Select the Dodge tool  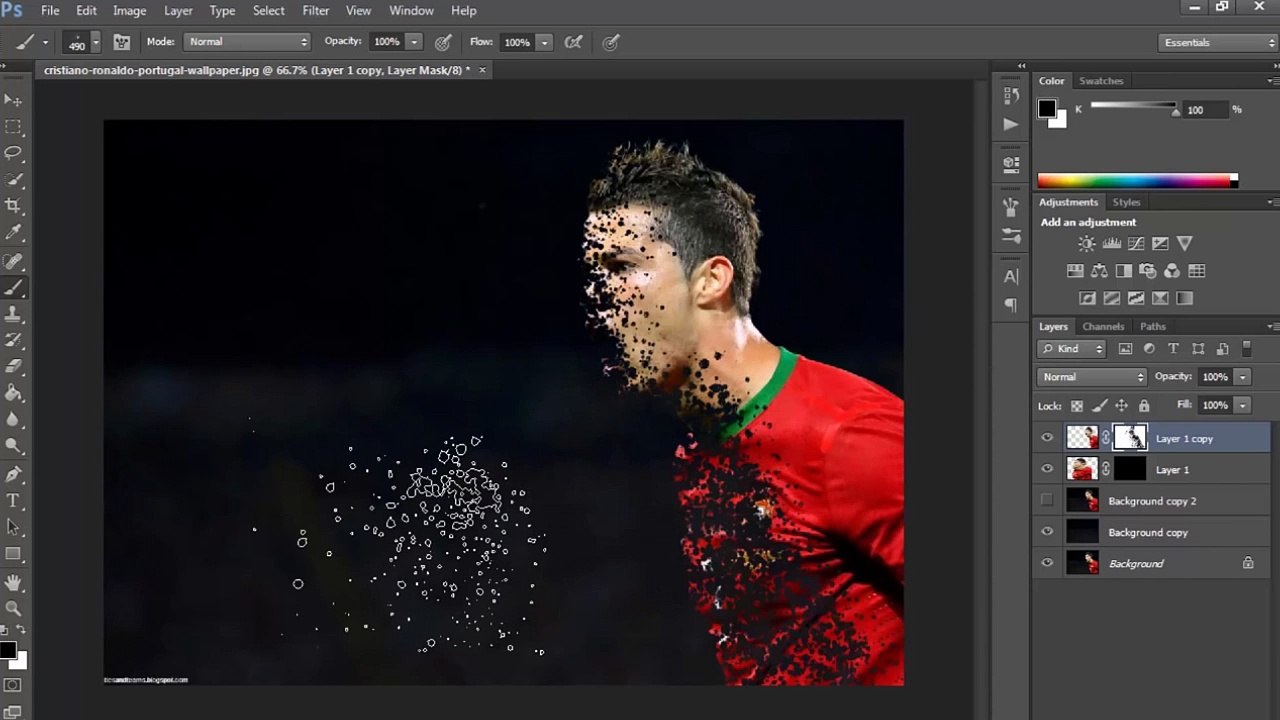click(13, 446)
